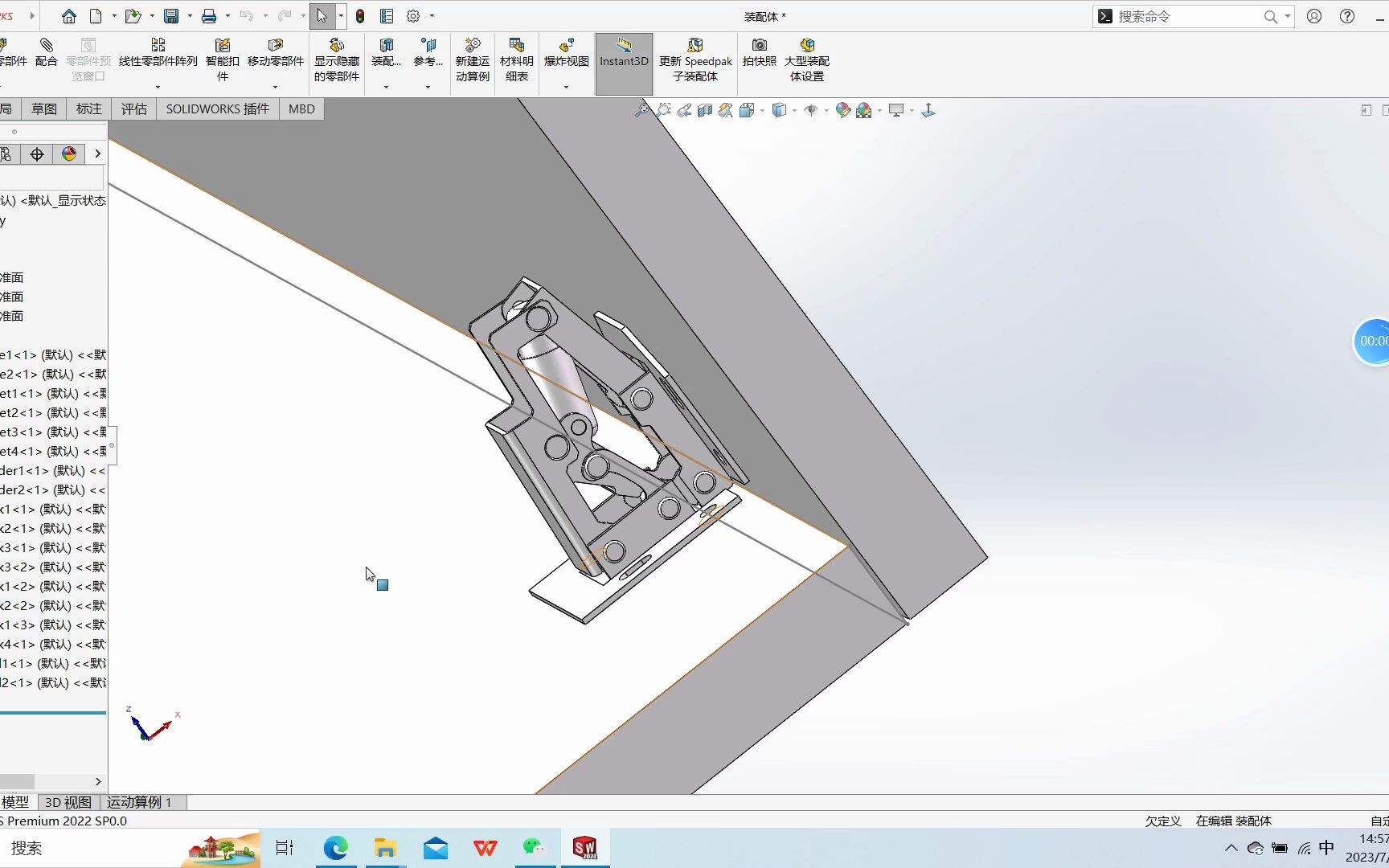Save the assembly with the Save icon

[171, 16]
